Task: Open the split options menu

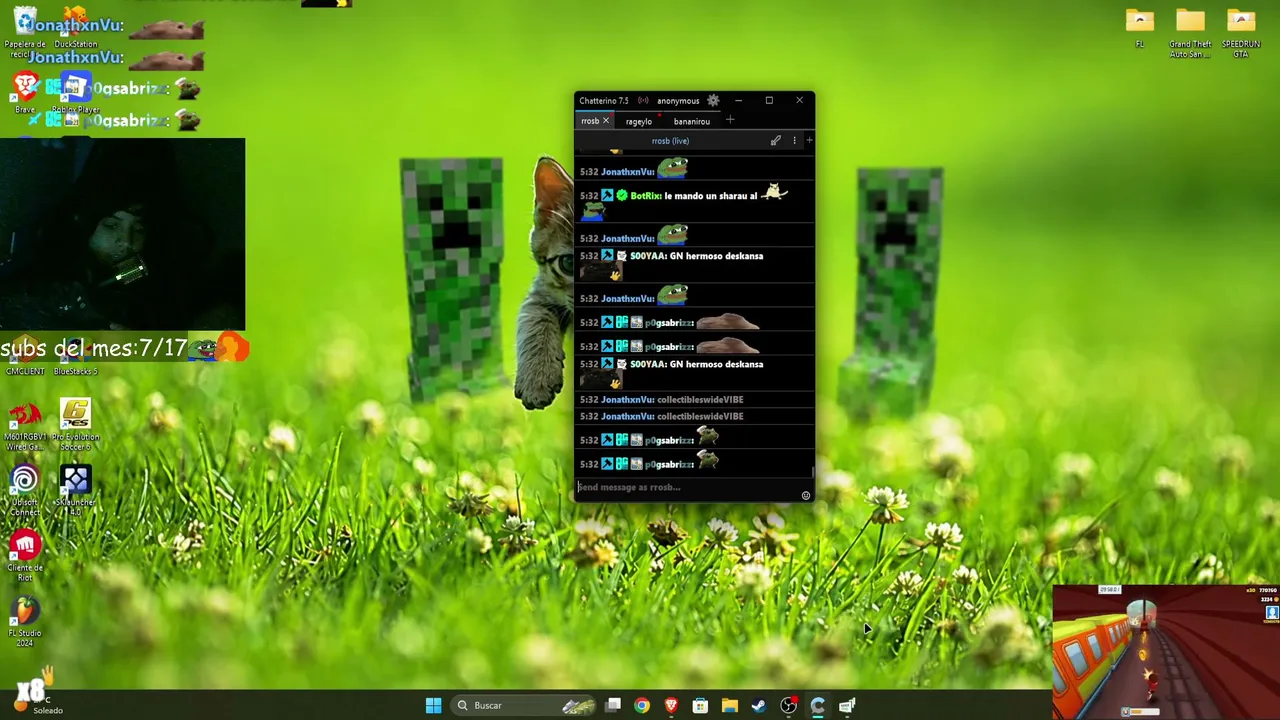Action: (x=794, y=141)
